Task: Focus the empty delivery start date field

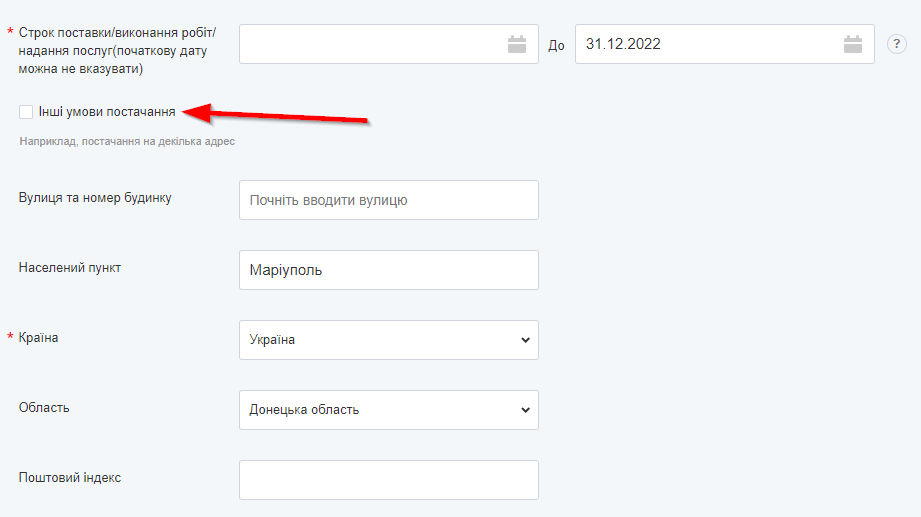Action: pos(370,44)
